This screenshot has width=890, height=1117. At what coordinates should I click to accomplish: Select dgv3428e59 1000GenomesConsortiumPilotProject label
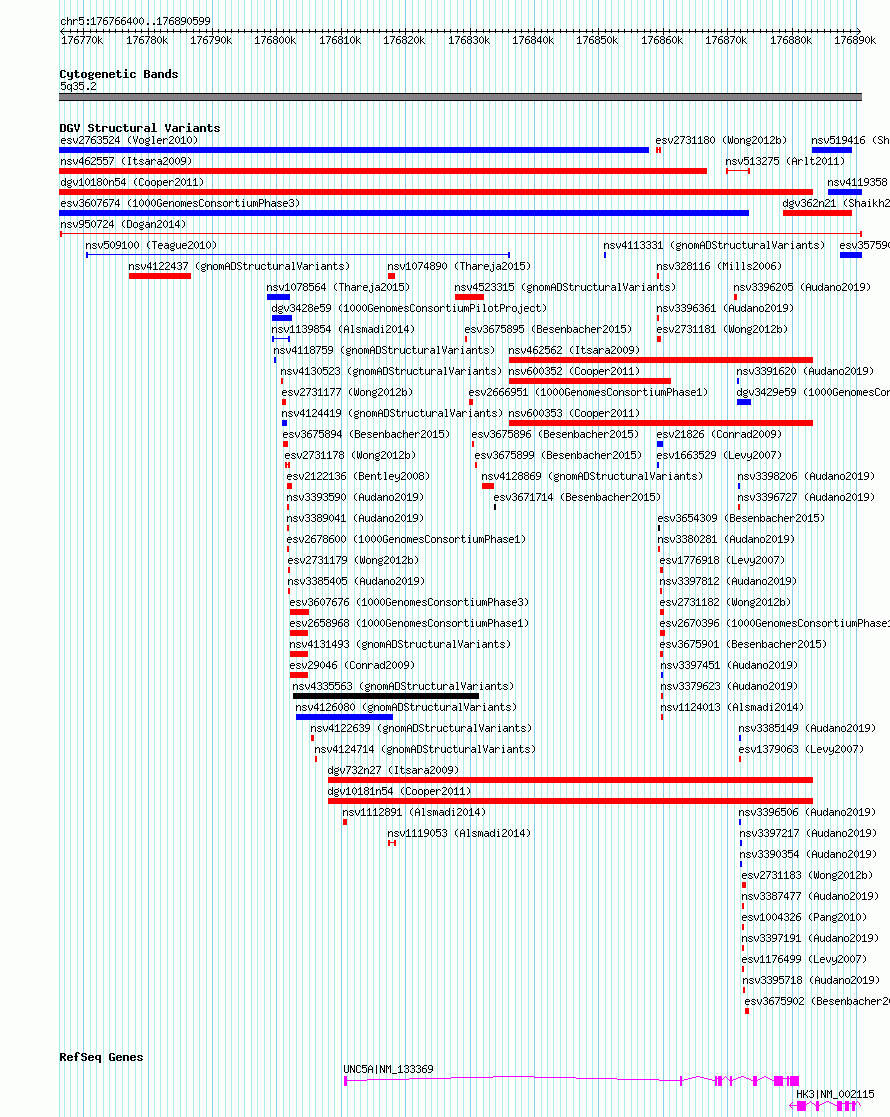click(x=409, y=308)
